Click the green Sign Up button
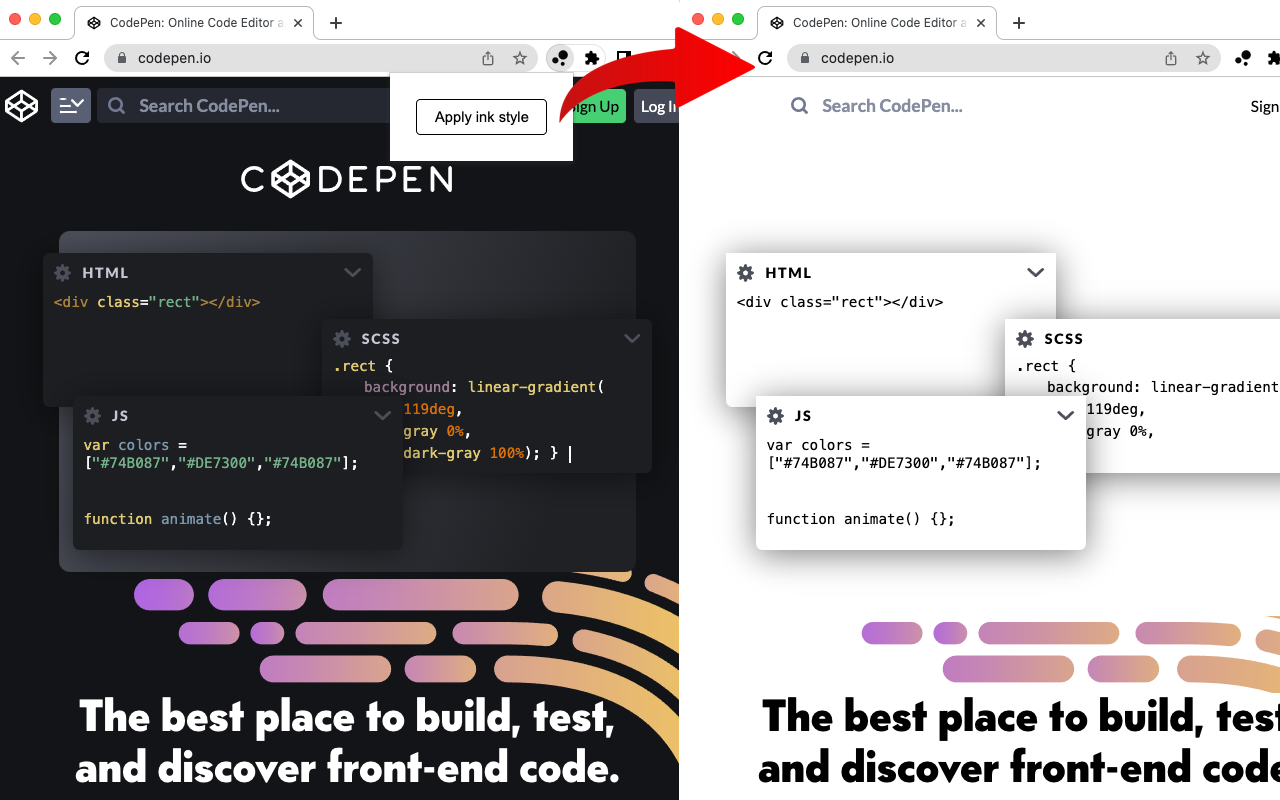Image resolution: width=1280 pixels, height=800 pixels. (599, 107)
